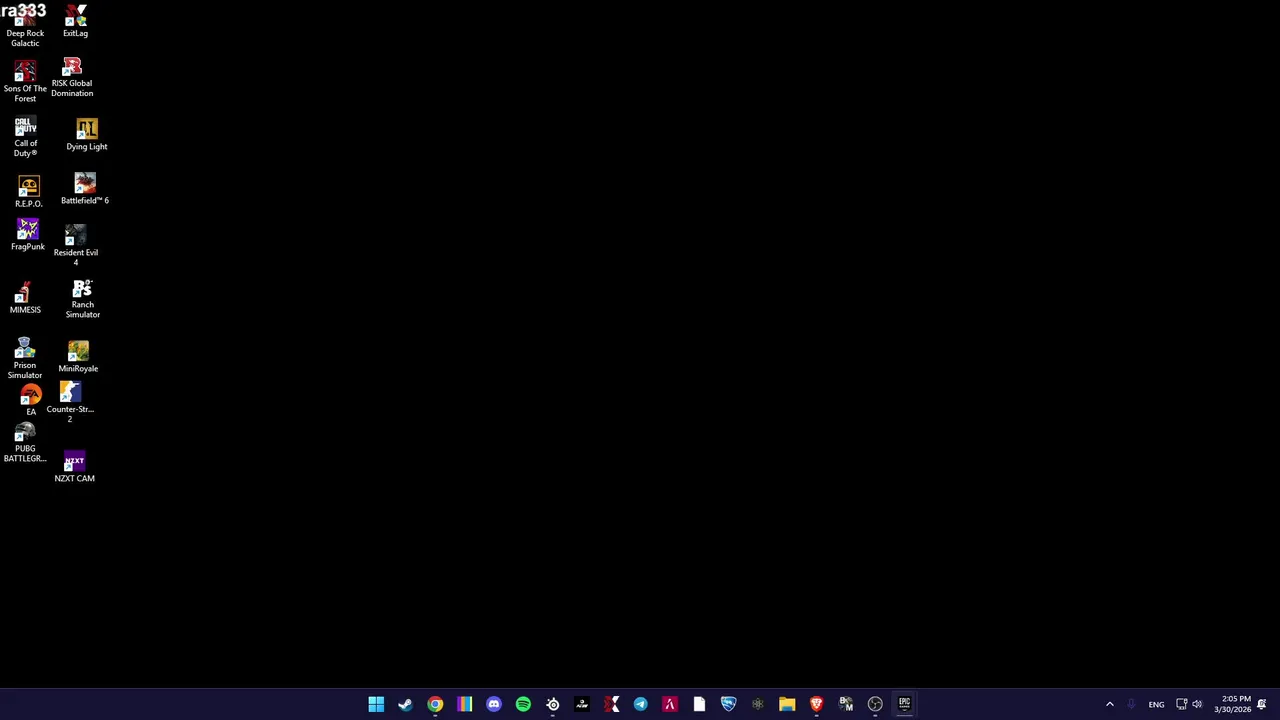This screenshot has height=720, width=1280.
Task: Open network status in the system tray
Action: pyautogui.click(x=1181, y=704)
